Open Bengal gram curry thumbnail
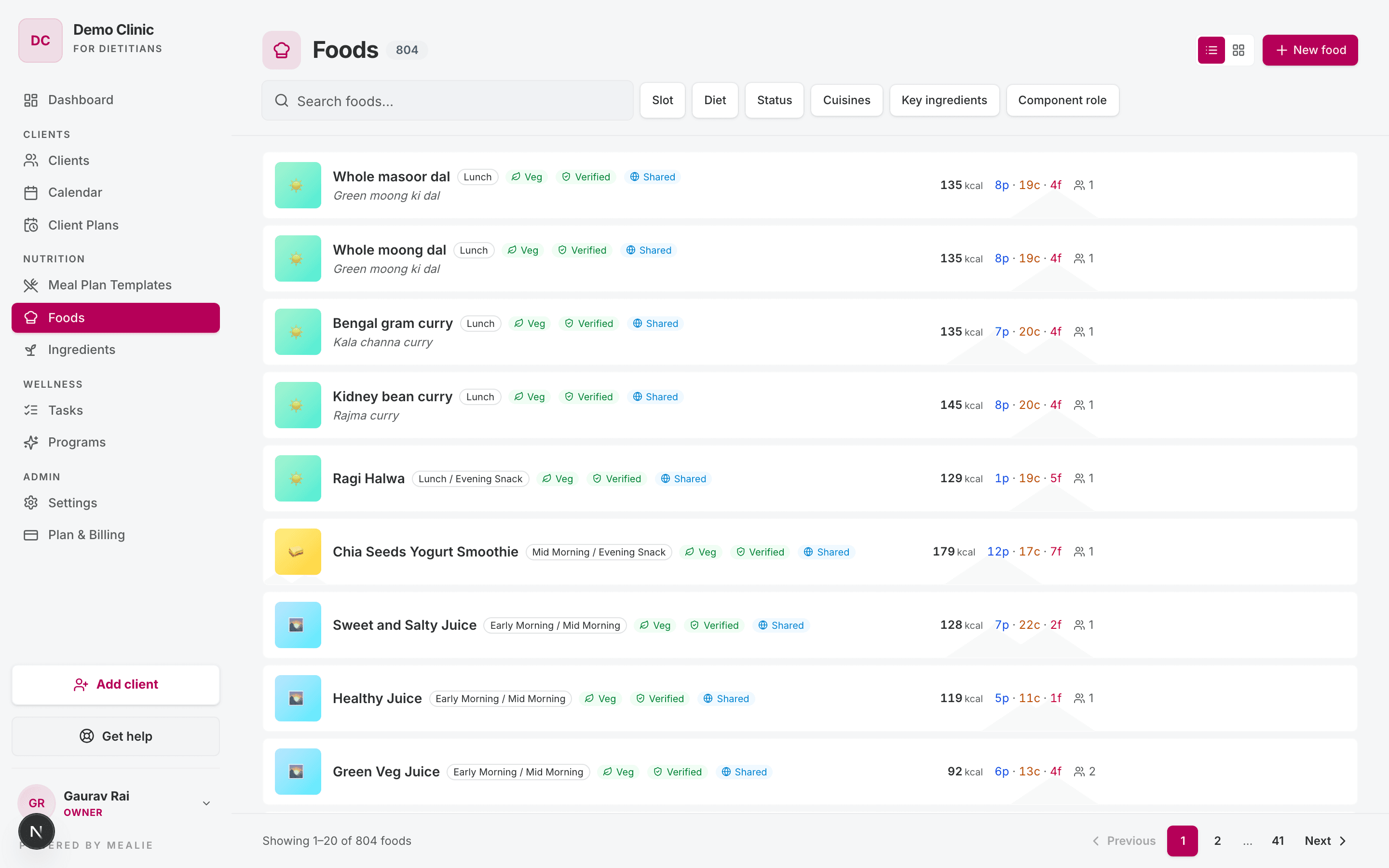The height and width of the screenshot is (868, 1389). point(298,332)
